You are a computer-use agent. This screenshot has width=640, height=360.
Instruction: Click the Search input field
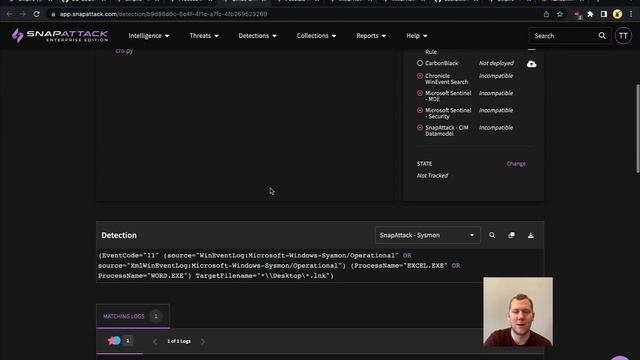point(564,36)
